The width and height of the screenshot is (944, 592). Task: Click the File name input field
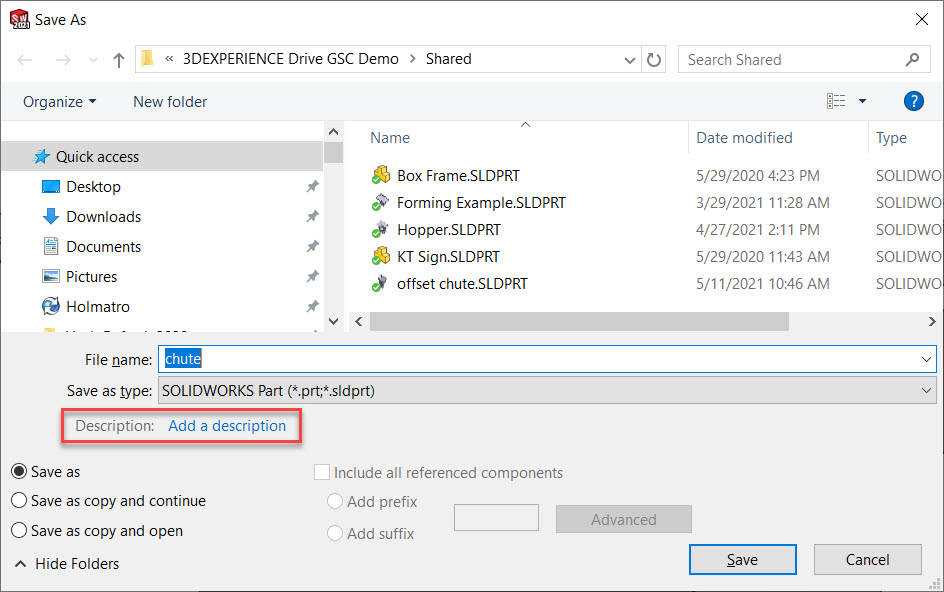(x=547, y=359)
